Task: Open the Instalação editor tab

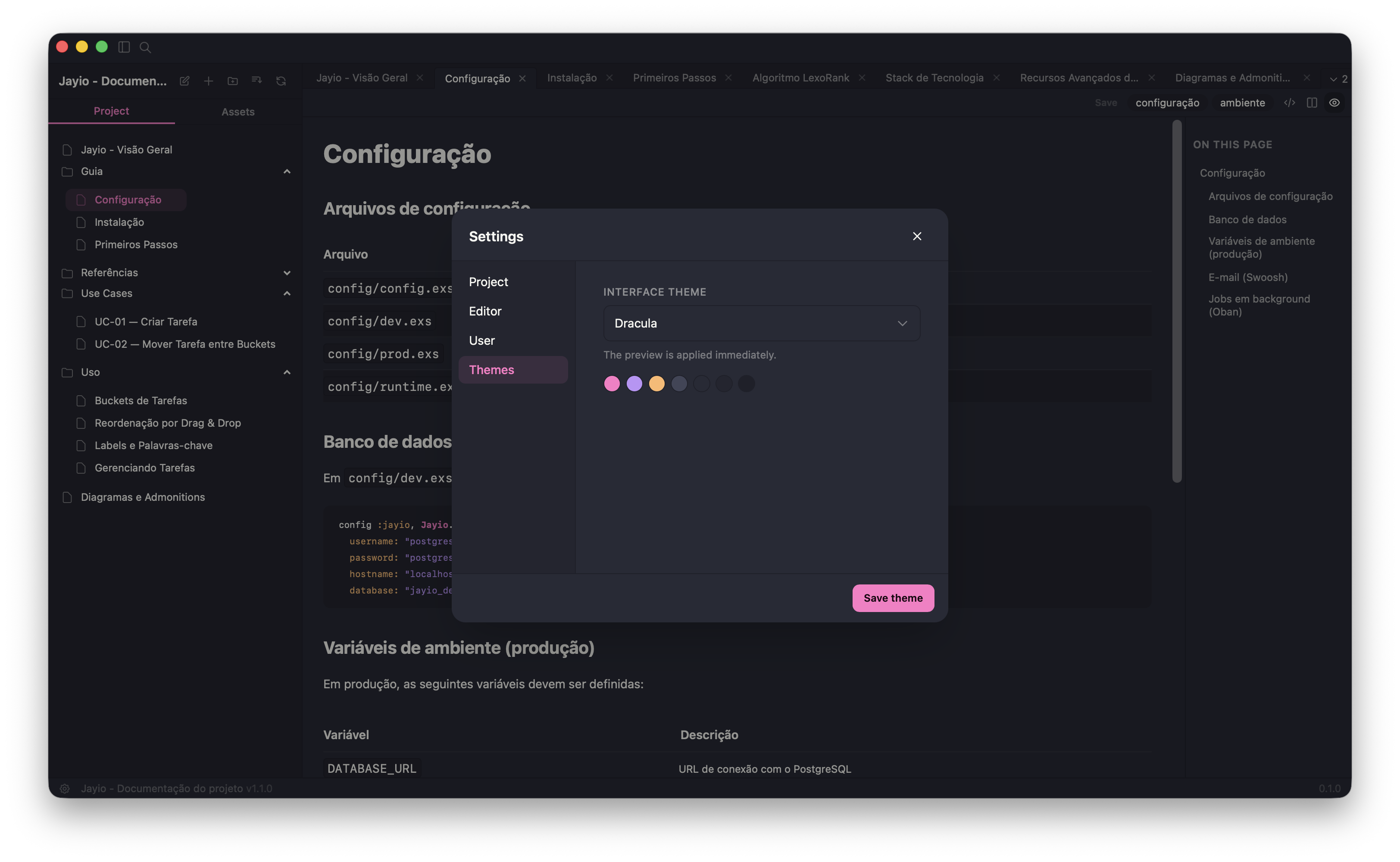Action: pos(572,78)
